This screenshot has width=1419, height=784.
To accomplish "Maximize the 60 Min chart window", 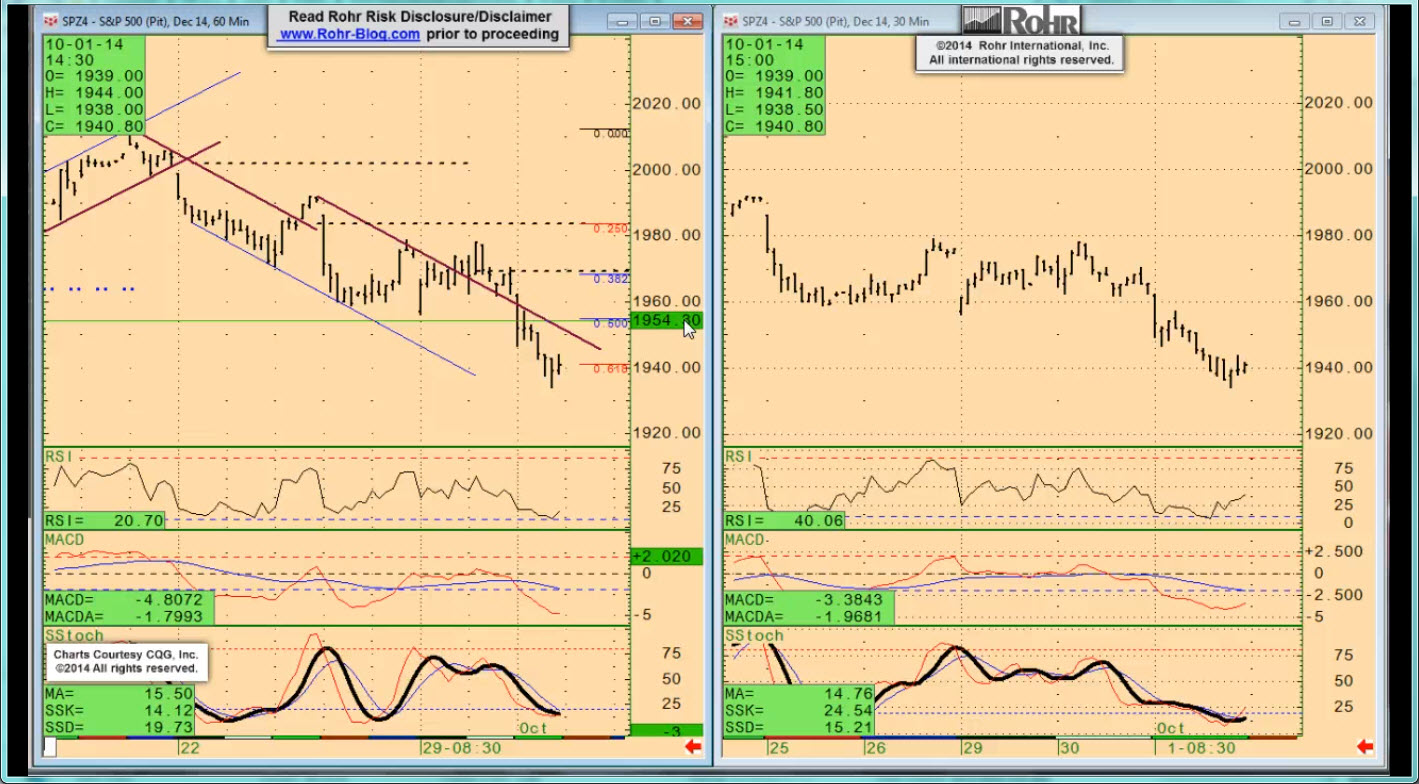I will point(655,21).
